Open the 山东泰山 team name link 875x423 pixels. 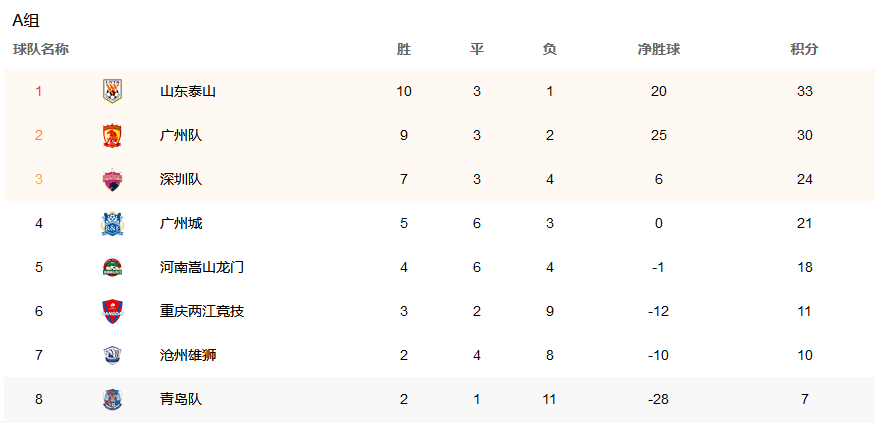pos(188,92)
